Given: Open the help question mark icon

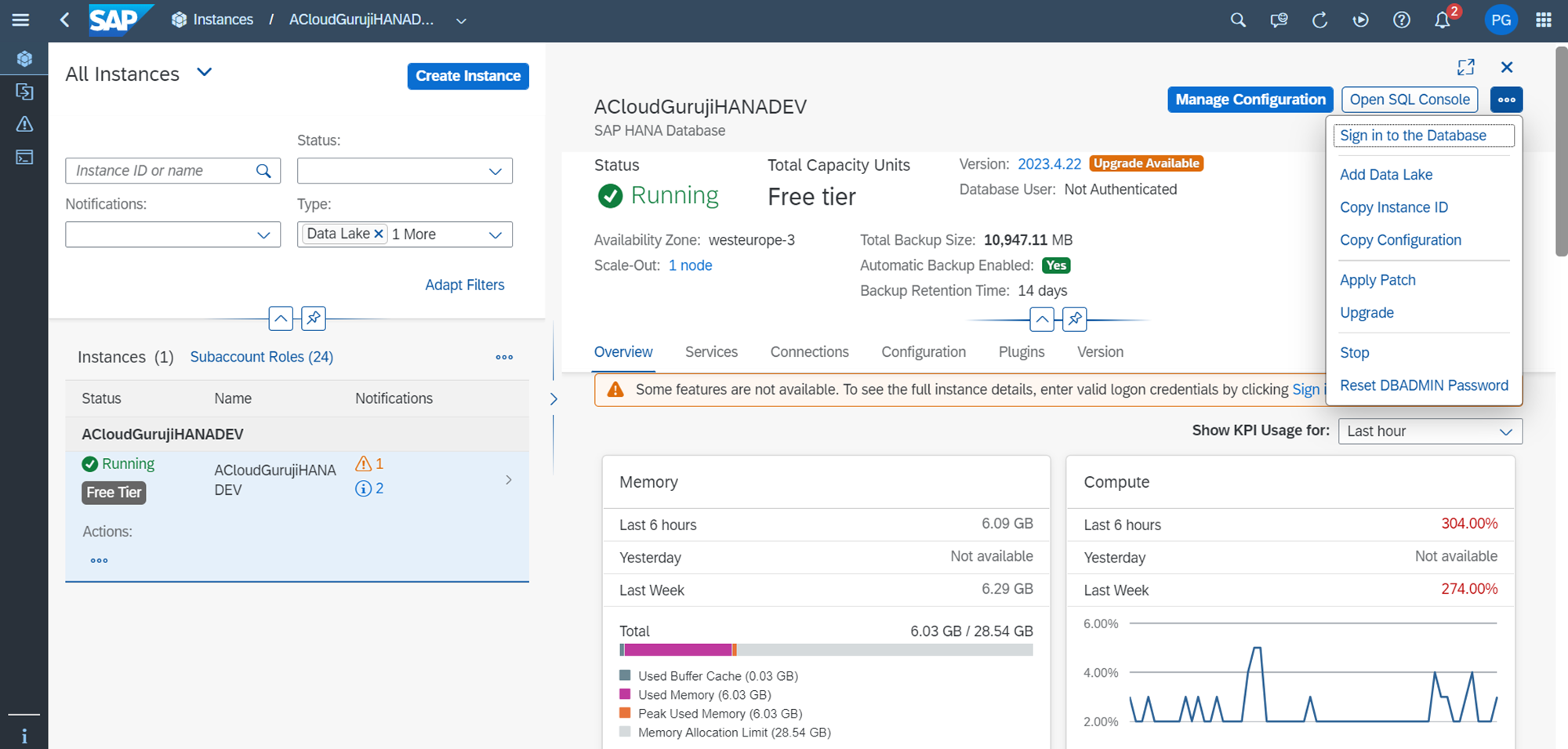Looking at the screenshot, I should coord(1402,20).
